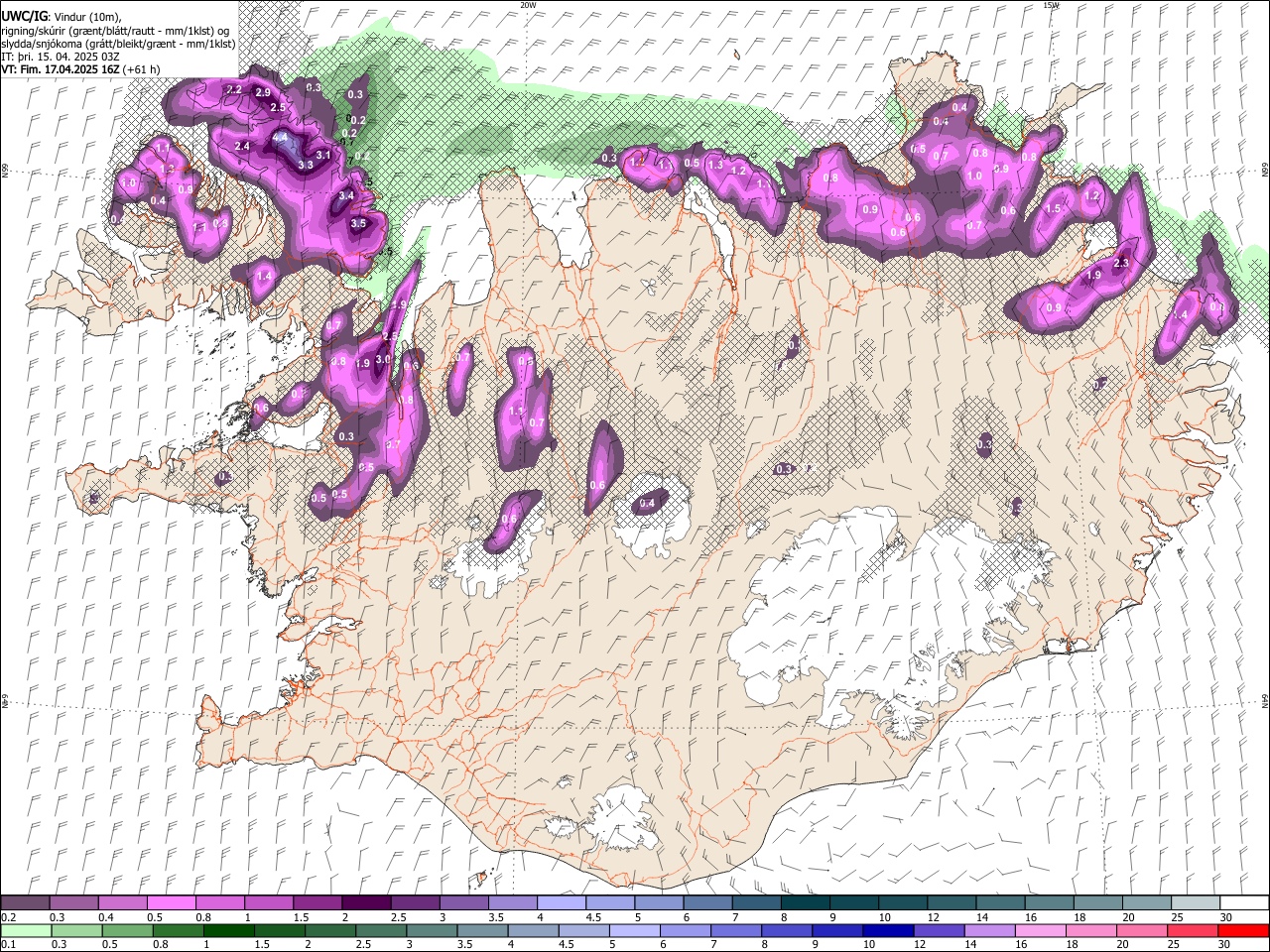Click the 3.1 value on the map

(x=322, y=155)
